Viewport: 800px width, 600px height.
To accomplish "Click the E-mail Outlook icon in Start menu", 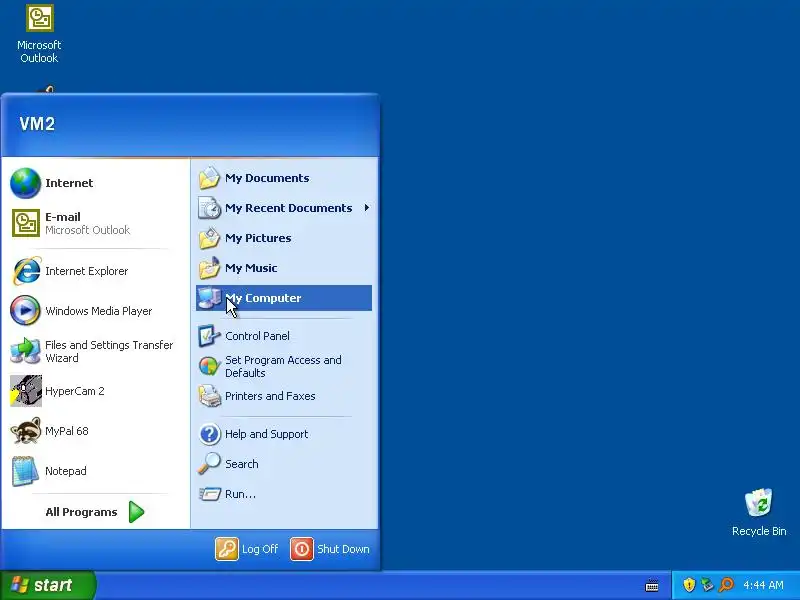I will [26, 223].
